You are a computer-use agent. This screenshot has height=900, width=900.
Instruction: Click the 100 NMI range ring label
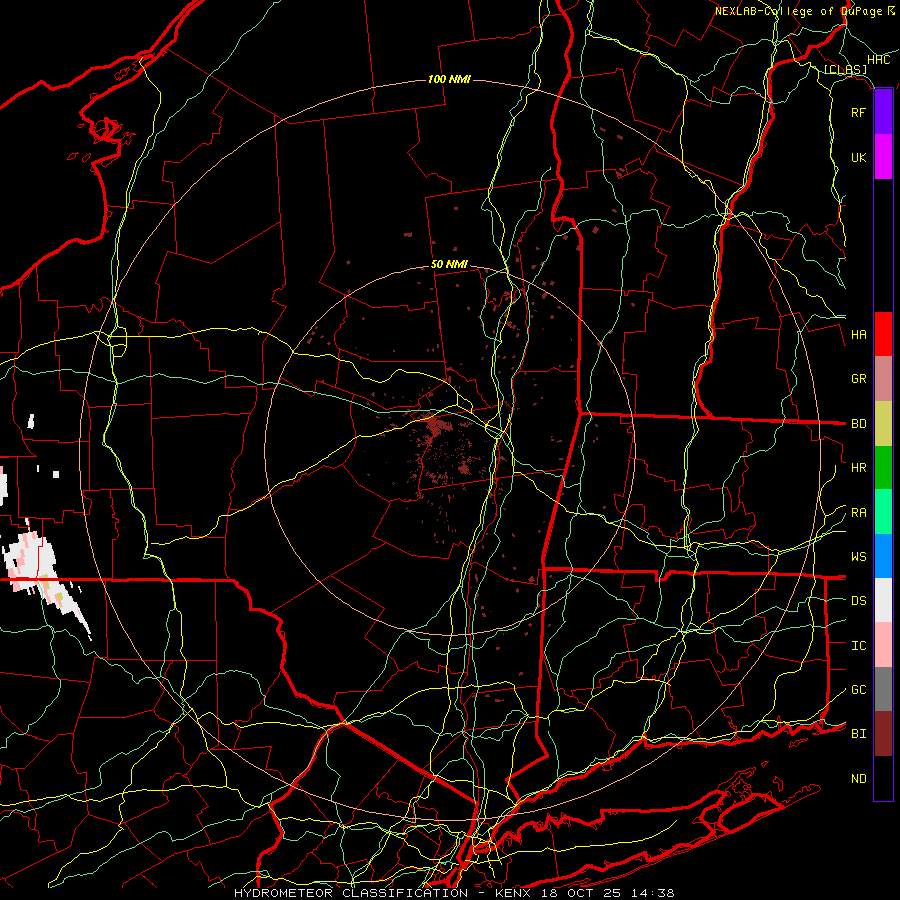pos(449,79)
